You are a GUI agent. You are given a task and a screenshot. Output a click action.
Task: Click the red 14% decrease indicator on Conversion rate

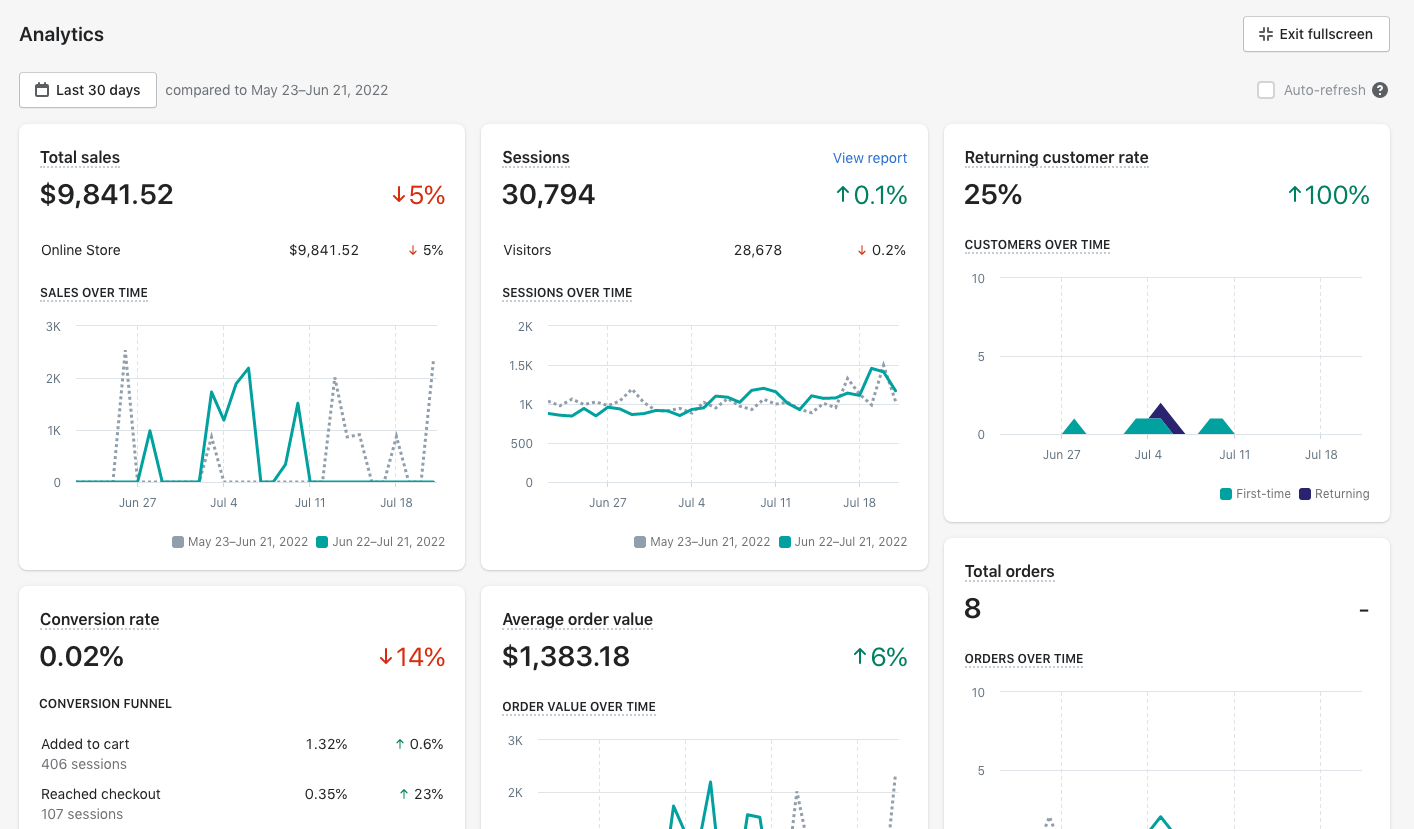coord(411,657)
